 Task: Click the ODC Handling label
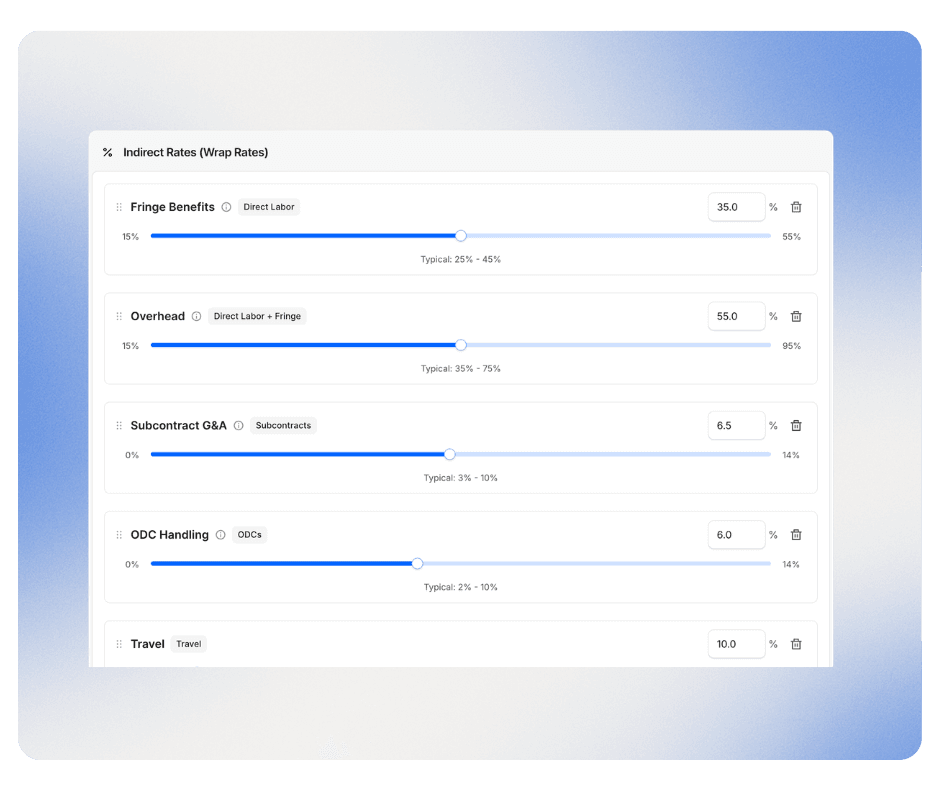pyautogui.click(x=170, y=534)
